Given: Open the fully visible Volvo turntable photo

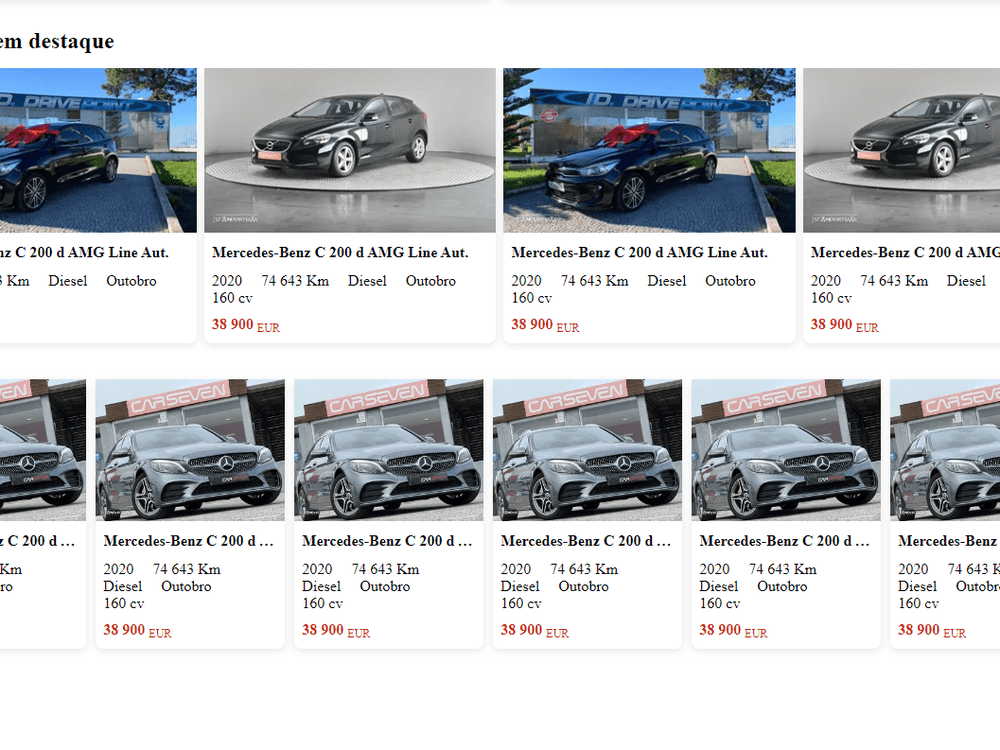Looking at the screenshot, I should [349, 150].
